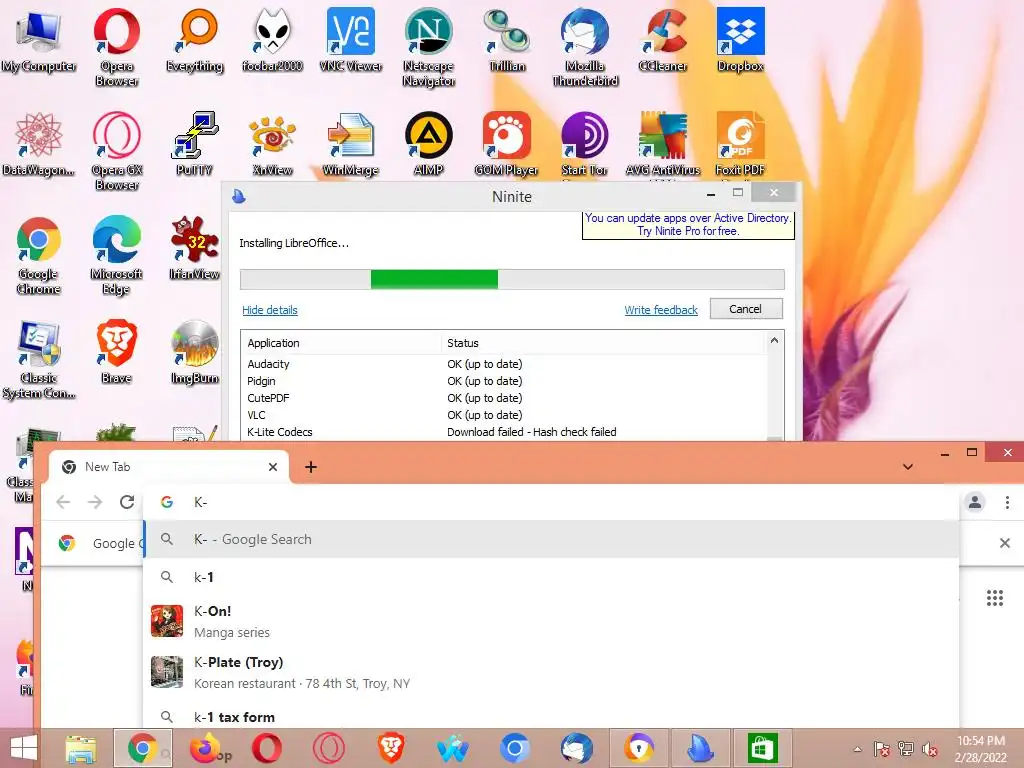Cancel the Ninite installation
Screen dimensions: 1024x768
746,309
